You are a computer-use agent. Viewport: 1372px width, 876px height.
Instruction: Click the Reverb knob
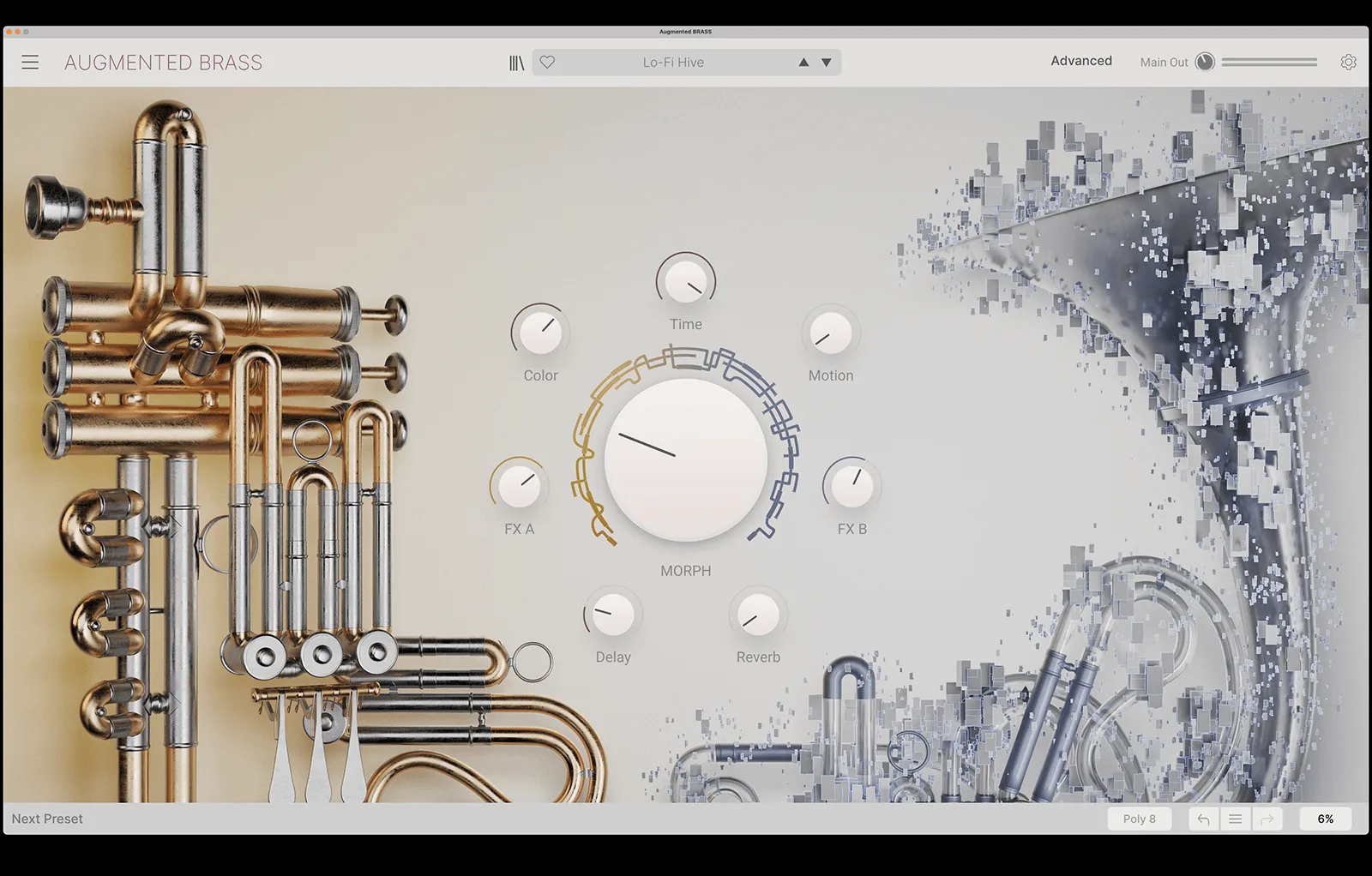point(758,615)
